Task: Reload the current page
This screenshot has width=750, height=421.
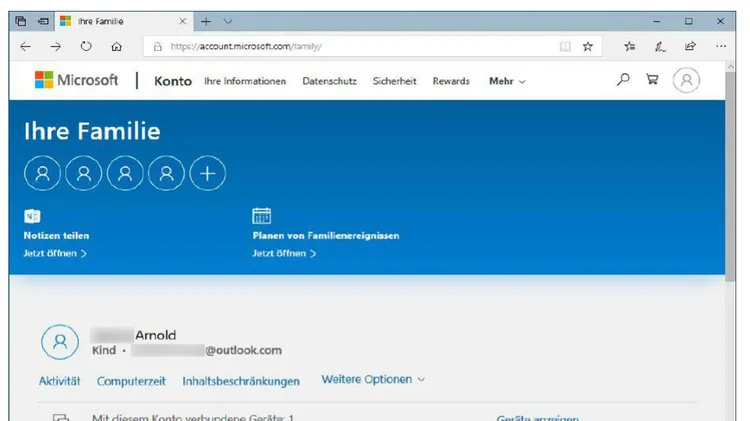Action: (86, 46)
